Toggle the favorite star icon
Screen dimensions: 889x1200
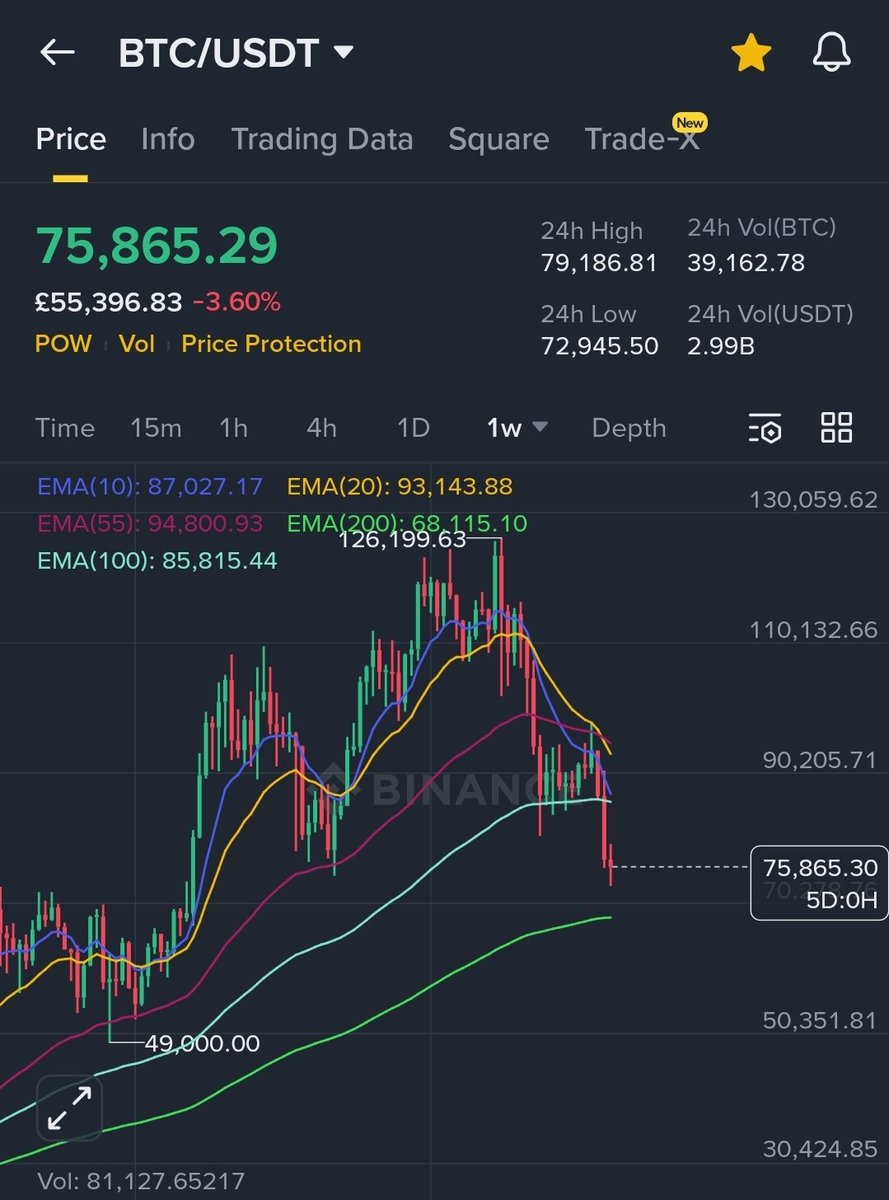click(x=751, y=52)
